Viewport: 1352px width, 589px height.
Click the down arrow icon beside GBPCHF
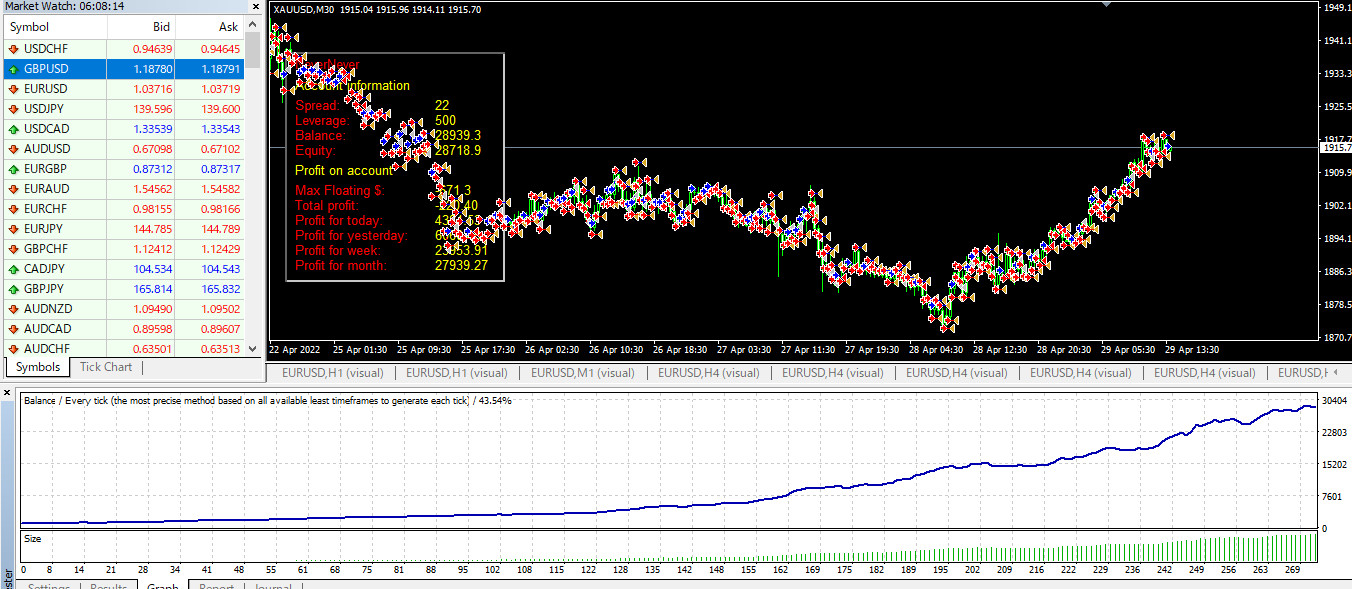point(14,249)
